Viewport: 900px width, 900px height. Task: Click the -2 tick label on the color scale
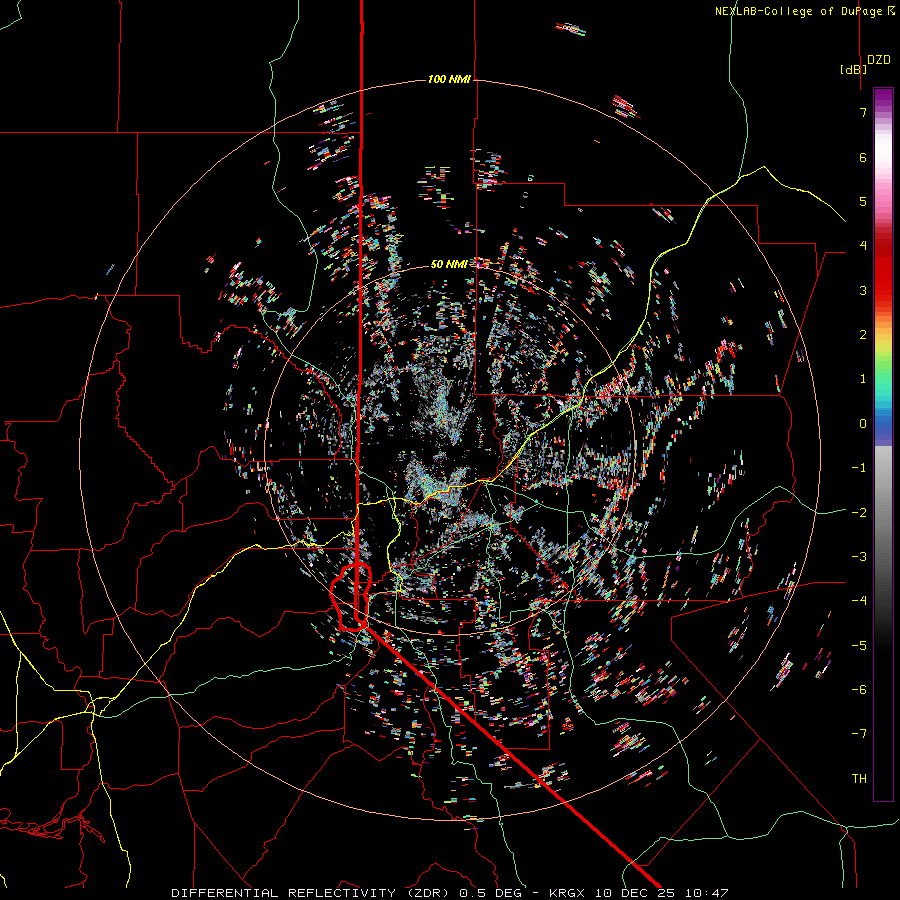pos(859,512)
